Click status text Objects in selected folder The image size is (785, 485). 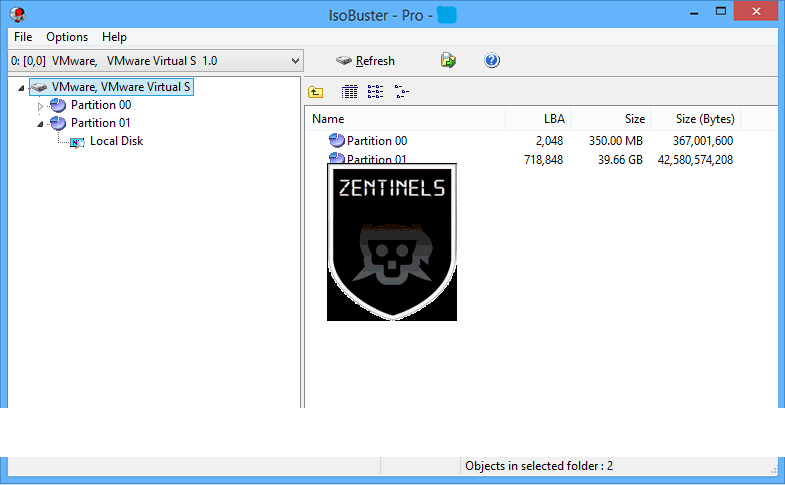point(539,466)
